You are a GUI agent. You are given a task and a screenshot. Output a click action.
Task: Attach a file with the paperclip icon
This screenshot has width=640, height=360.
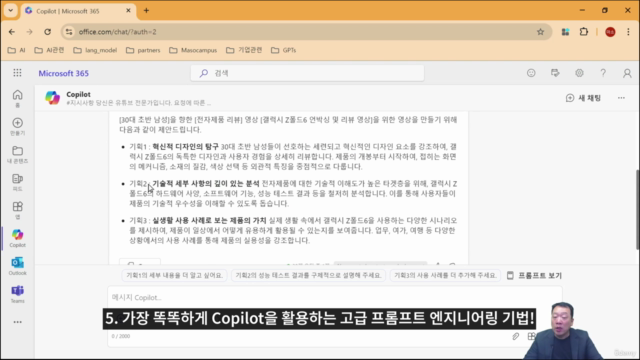point(516,336)
